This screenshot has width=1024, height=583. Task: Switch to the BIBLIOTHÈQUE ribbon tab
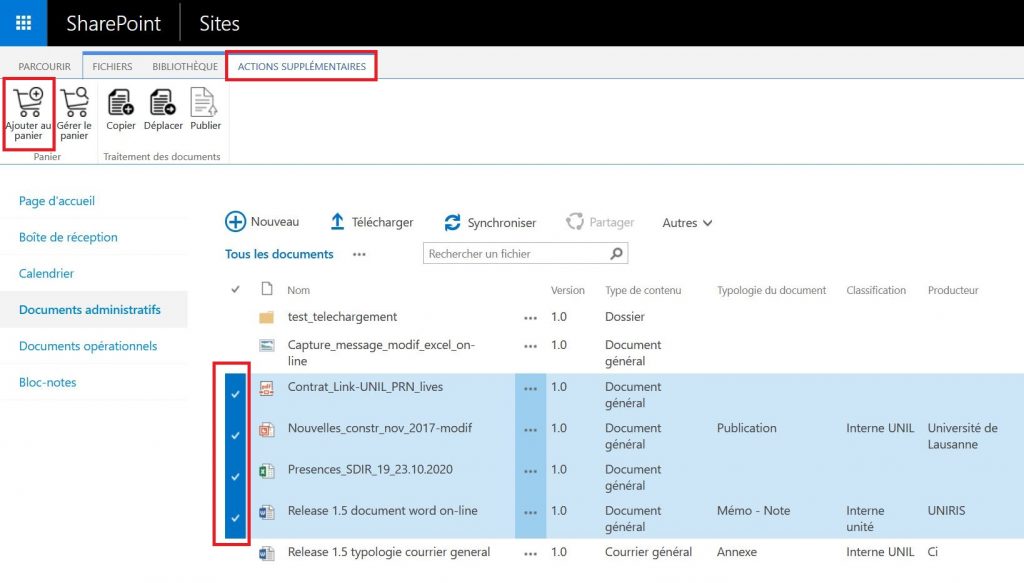(185, 67)
